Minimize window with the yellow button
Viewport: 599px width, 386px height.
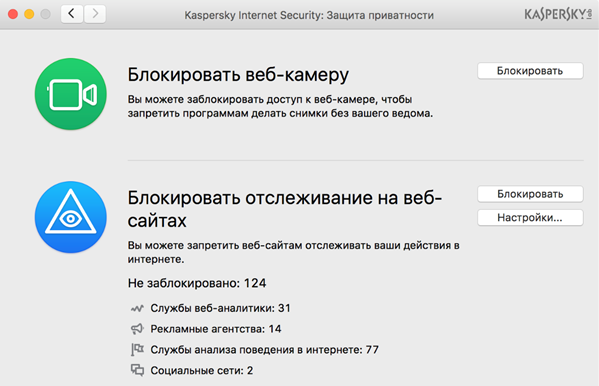[29, 14]
